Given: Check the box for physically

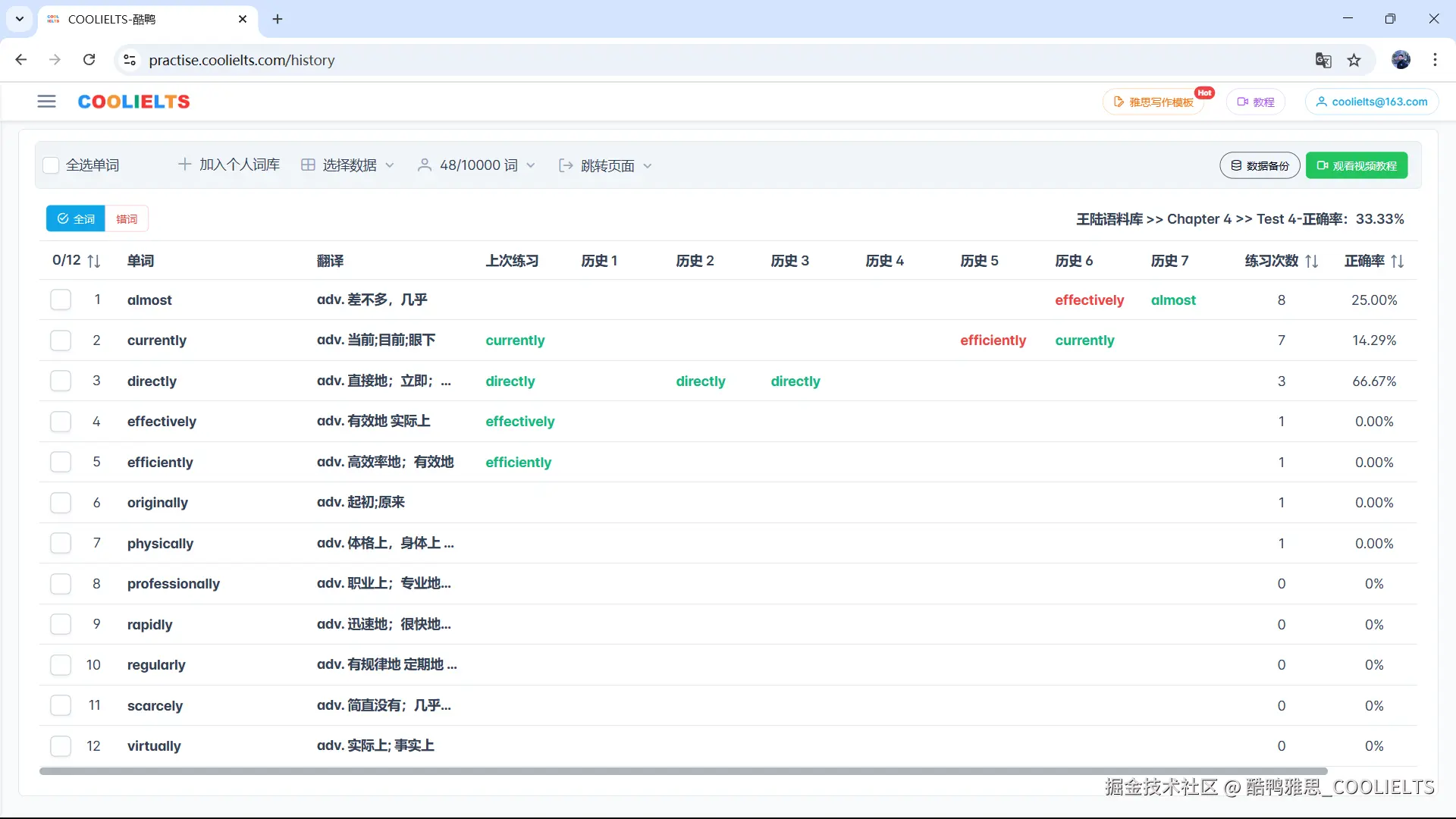Looking at the screenshot, I should coord(61,543).
